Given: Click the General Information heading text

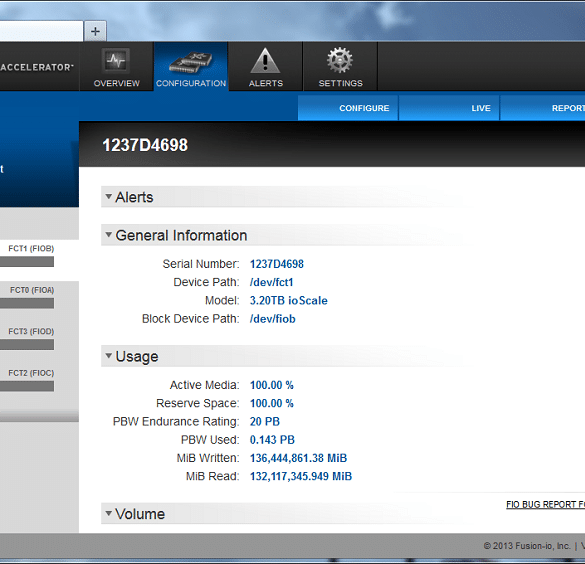Looking at the screenshot, I should [x=181, y=235].
